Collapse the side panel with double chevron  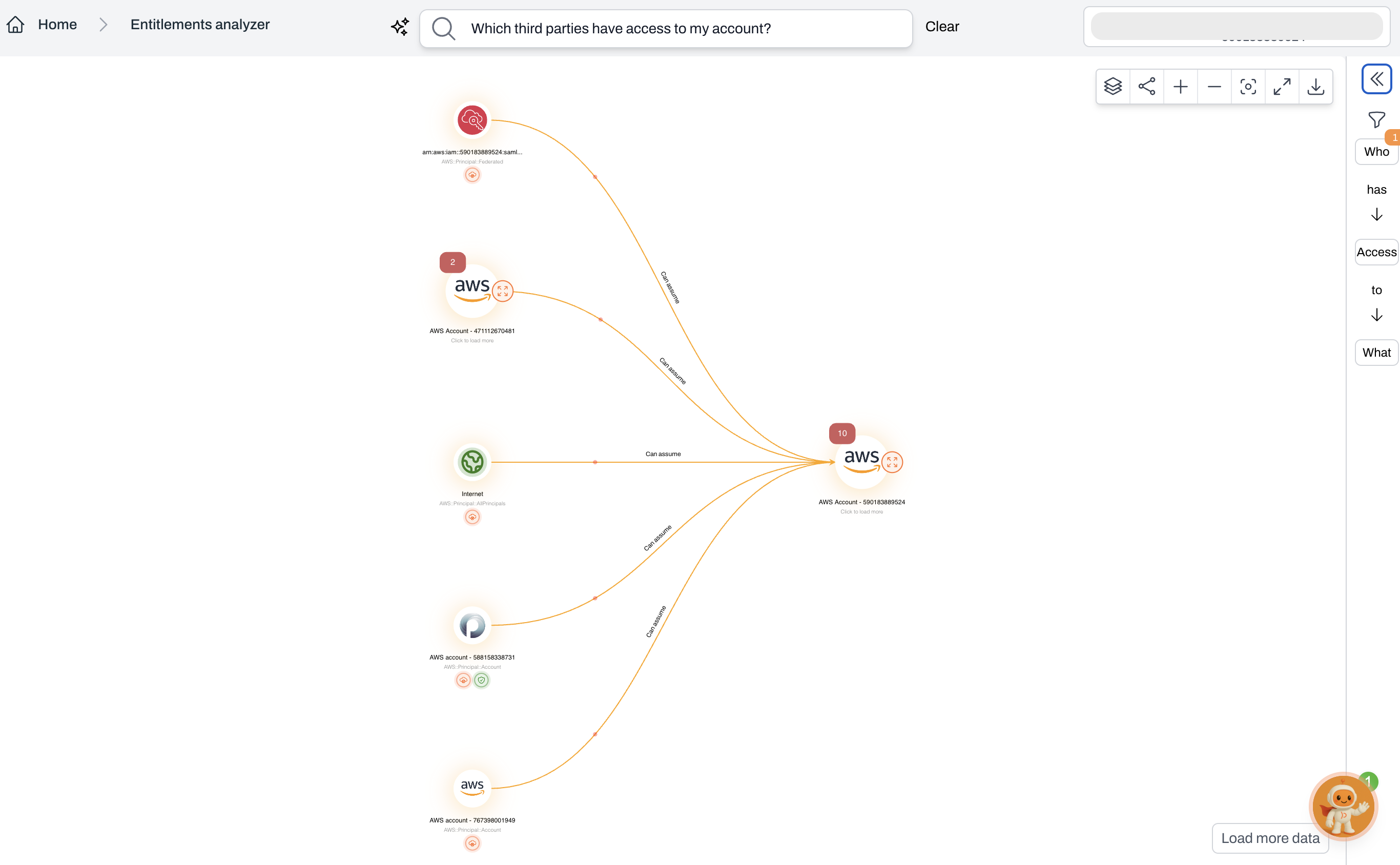tap(1376, 79)
